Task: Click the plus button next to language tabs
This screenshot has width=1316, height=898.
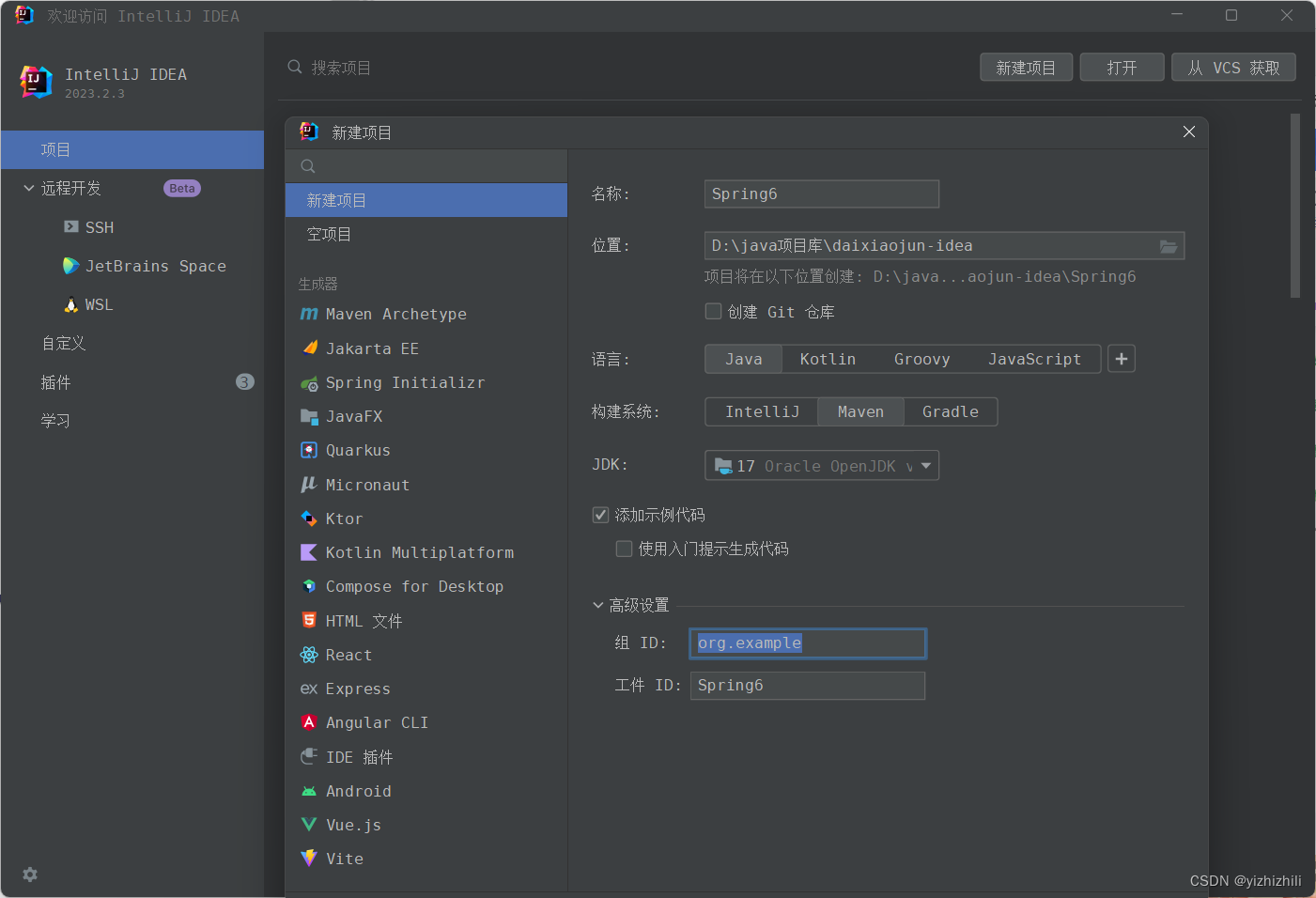Action: coord(1122,359)
